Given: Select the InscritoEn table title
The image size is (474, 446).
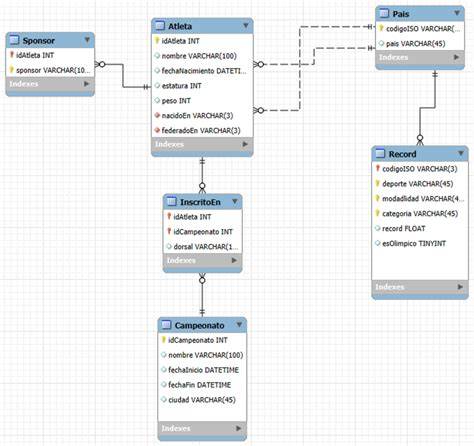Looking at the screenshot, I should pyautogui.click(x=200, y=202).
